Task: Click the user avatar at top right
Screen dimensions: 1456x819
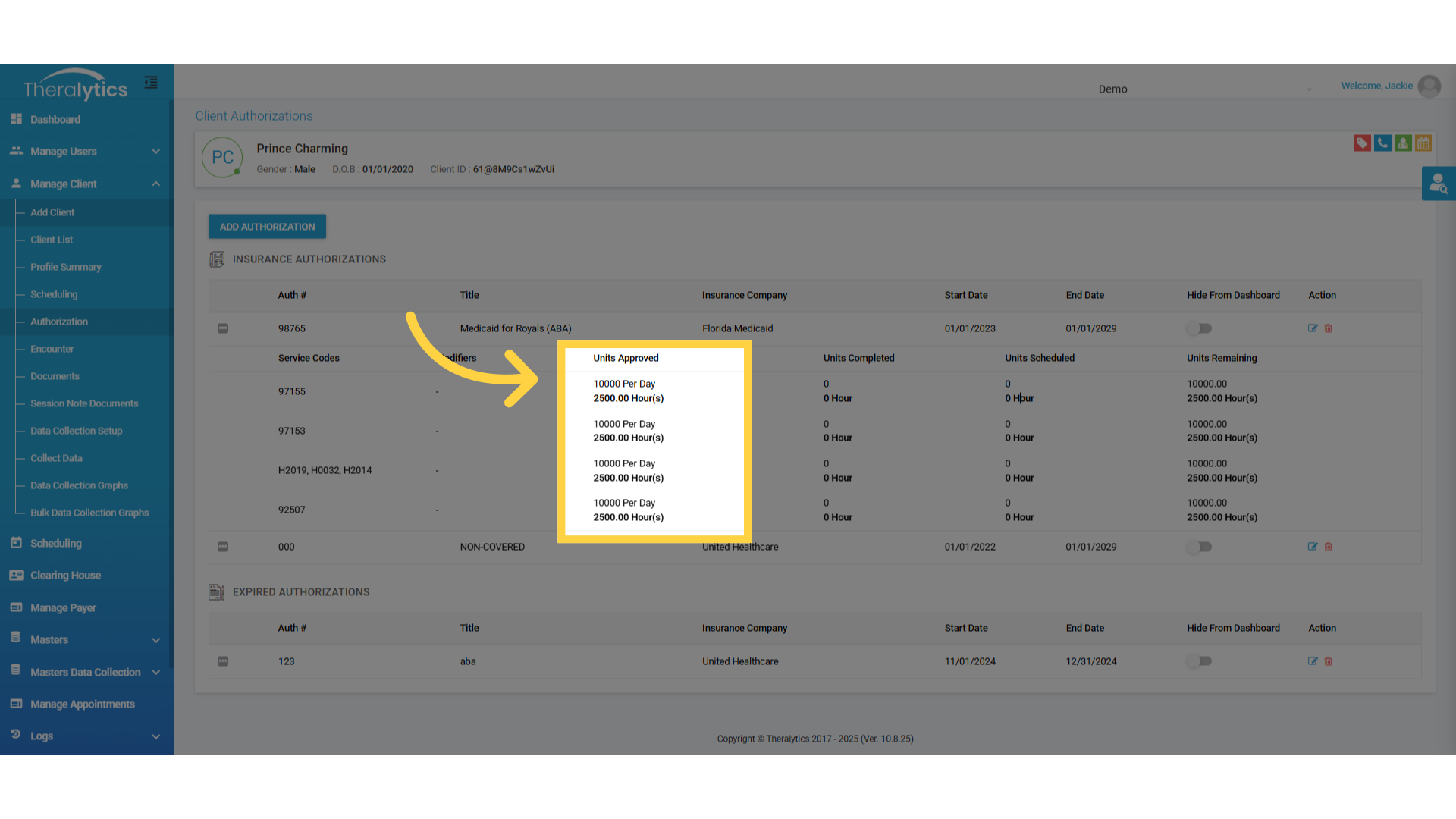Action: (1429, 86)
